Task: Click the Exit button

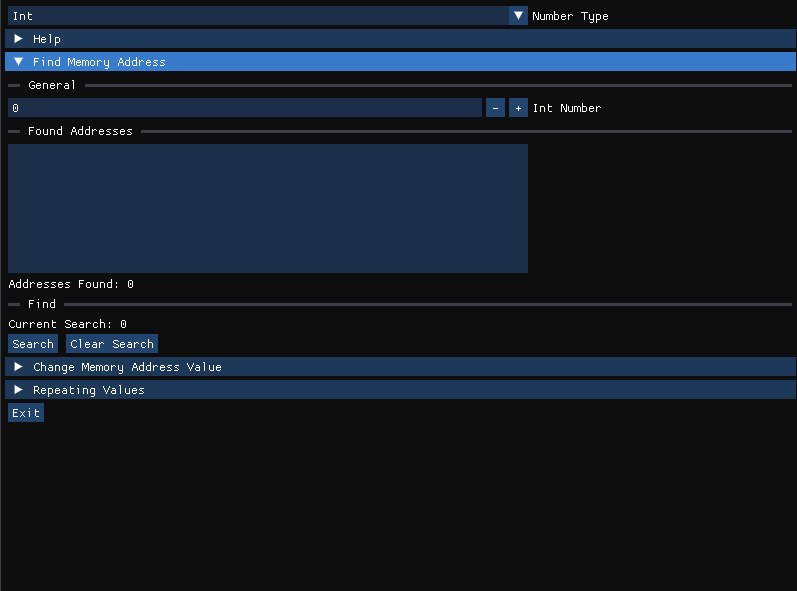Action: point(26,413)
